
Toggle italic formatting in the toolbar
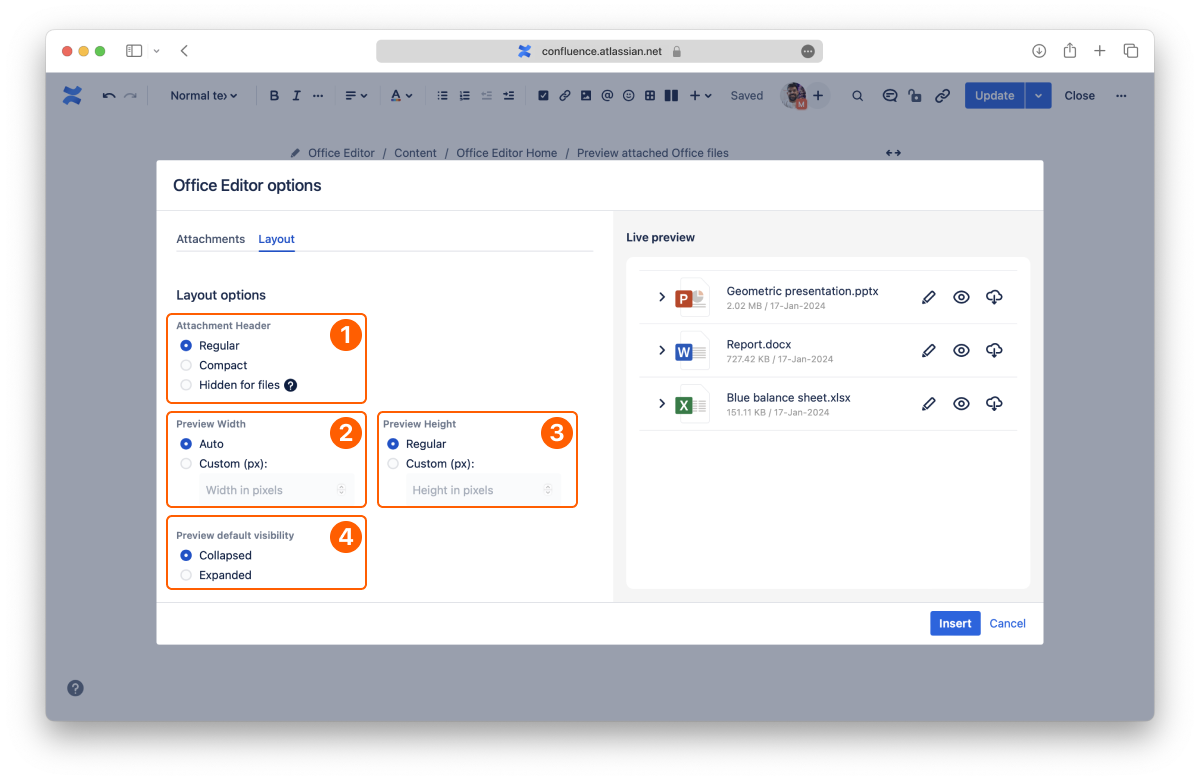coord(296,96)
